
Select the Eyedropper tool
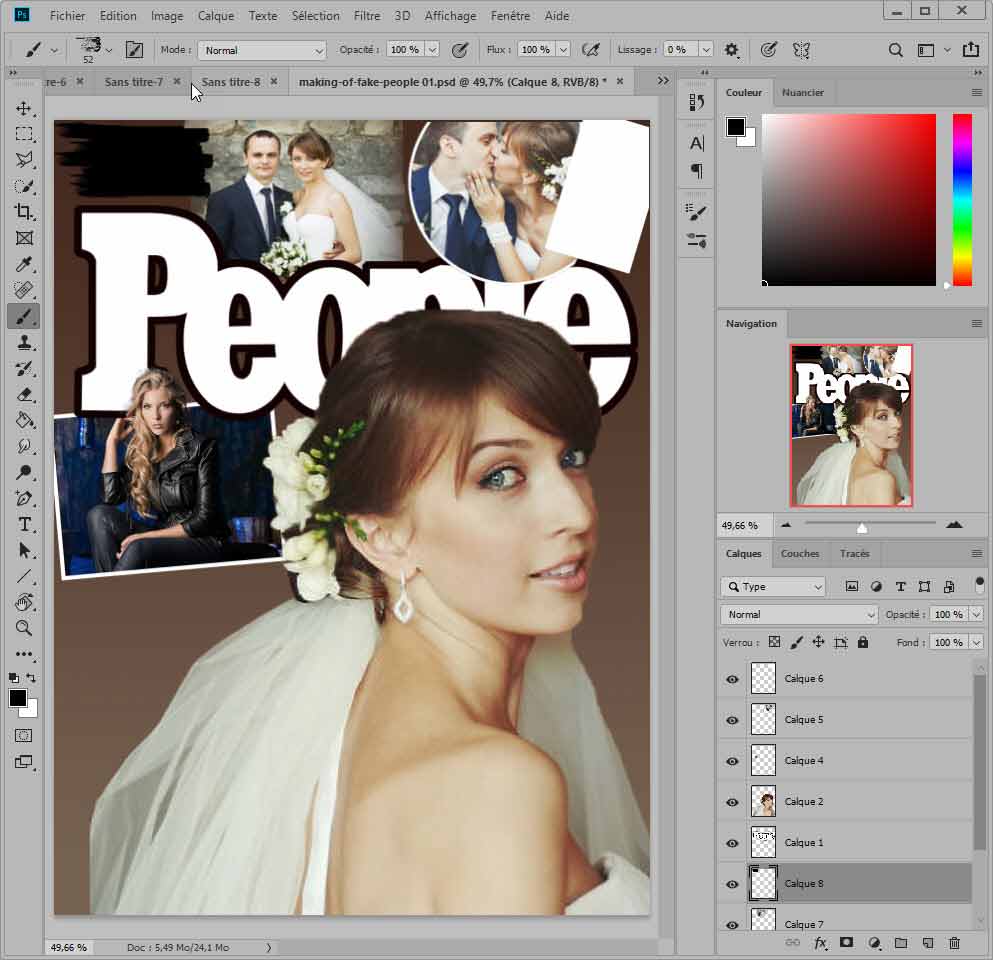[x=24, y=264]
